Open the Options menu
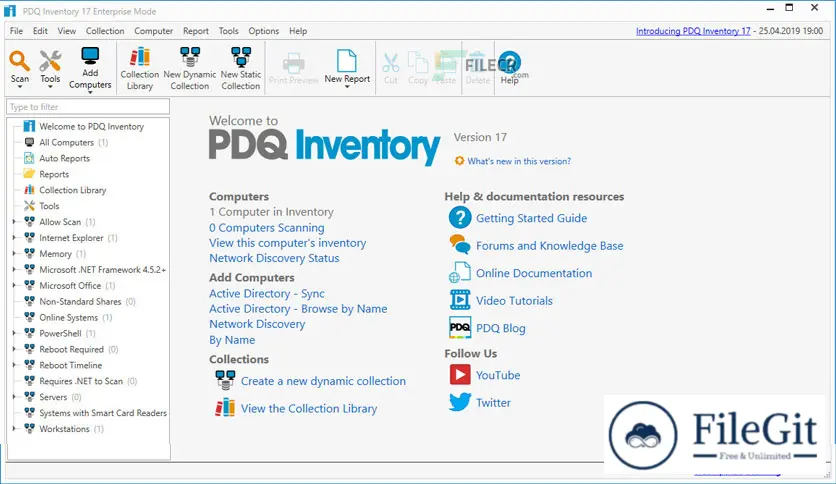 point(263,31)
